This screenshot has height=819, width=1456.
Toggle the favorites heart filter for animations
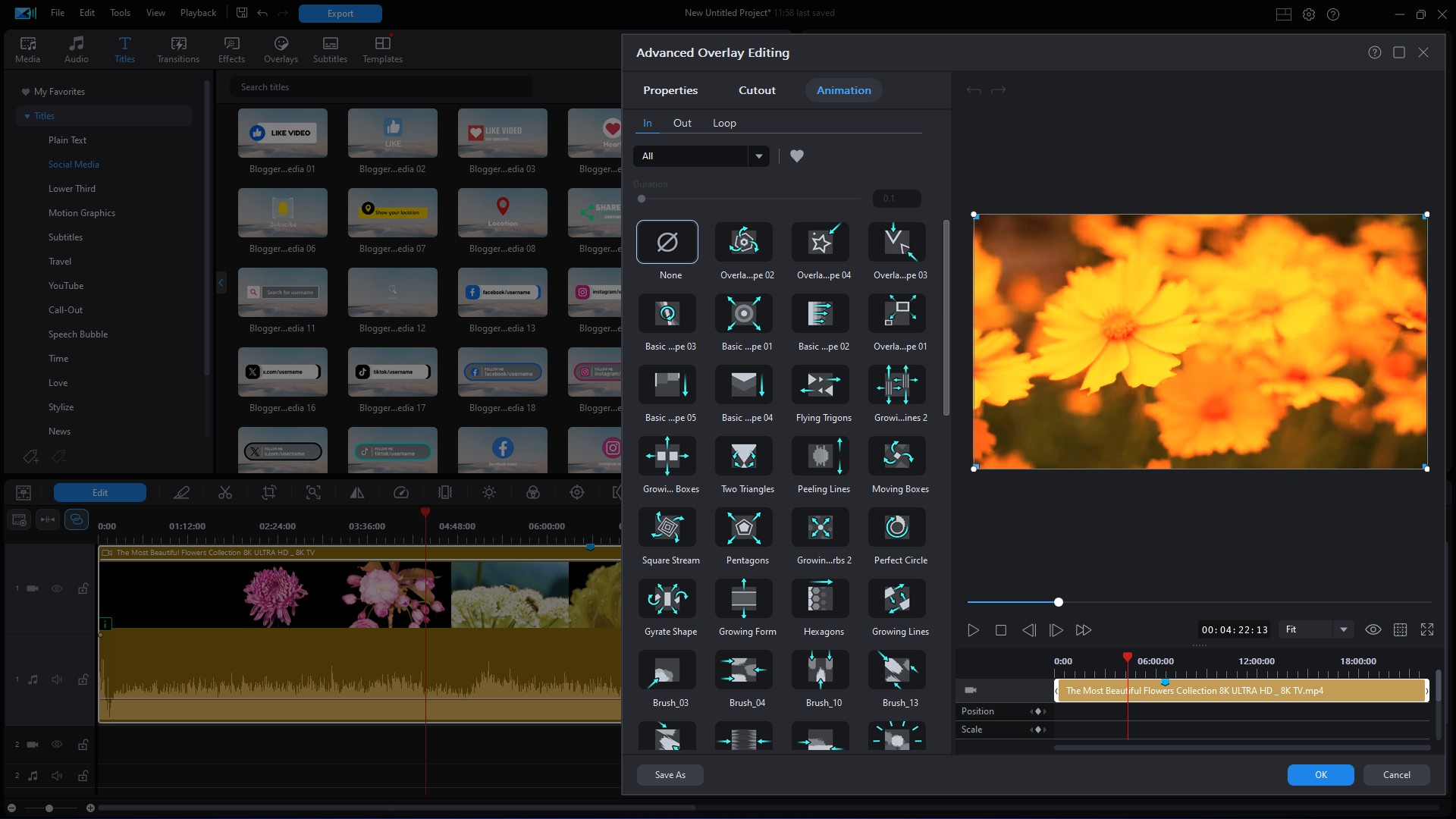tap(797, 156)
